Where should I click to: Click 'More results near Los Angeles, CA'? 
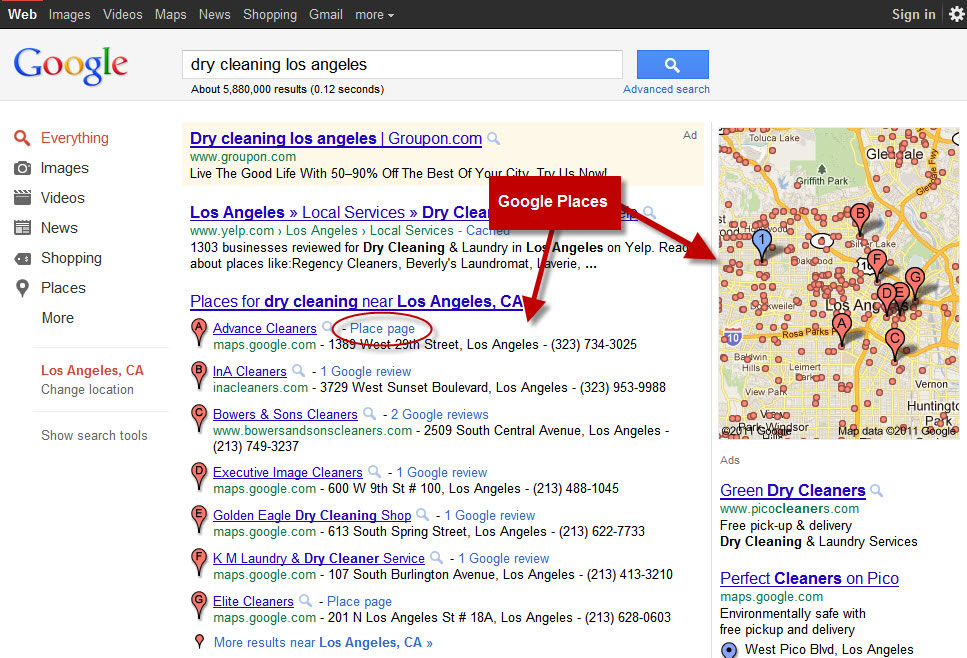(323, 643)
